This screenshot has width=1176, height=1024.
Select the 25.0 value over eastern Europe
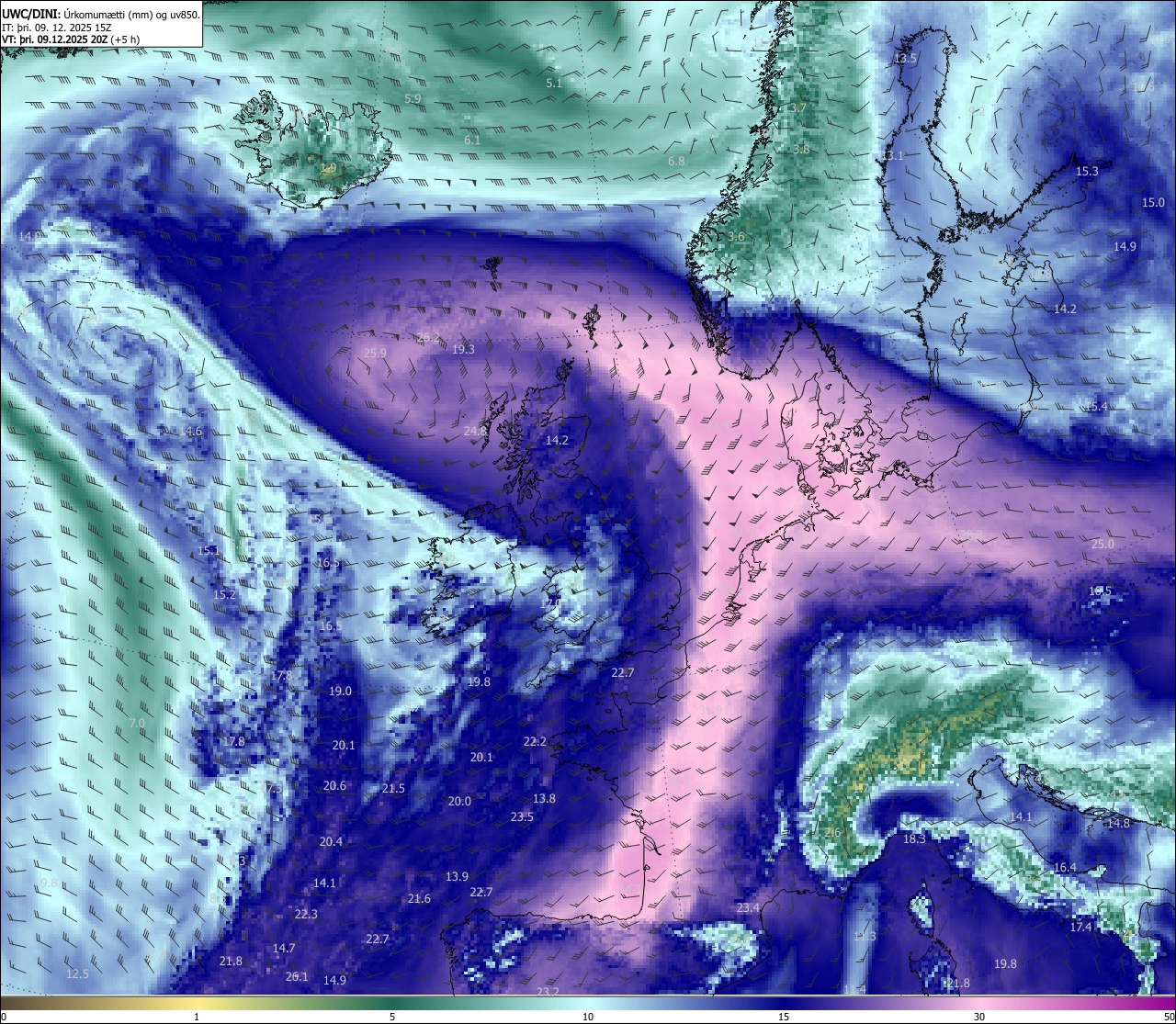[x=1102, y=544]
